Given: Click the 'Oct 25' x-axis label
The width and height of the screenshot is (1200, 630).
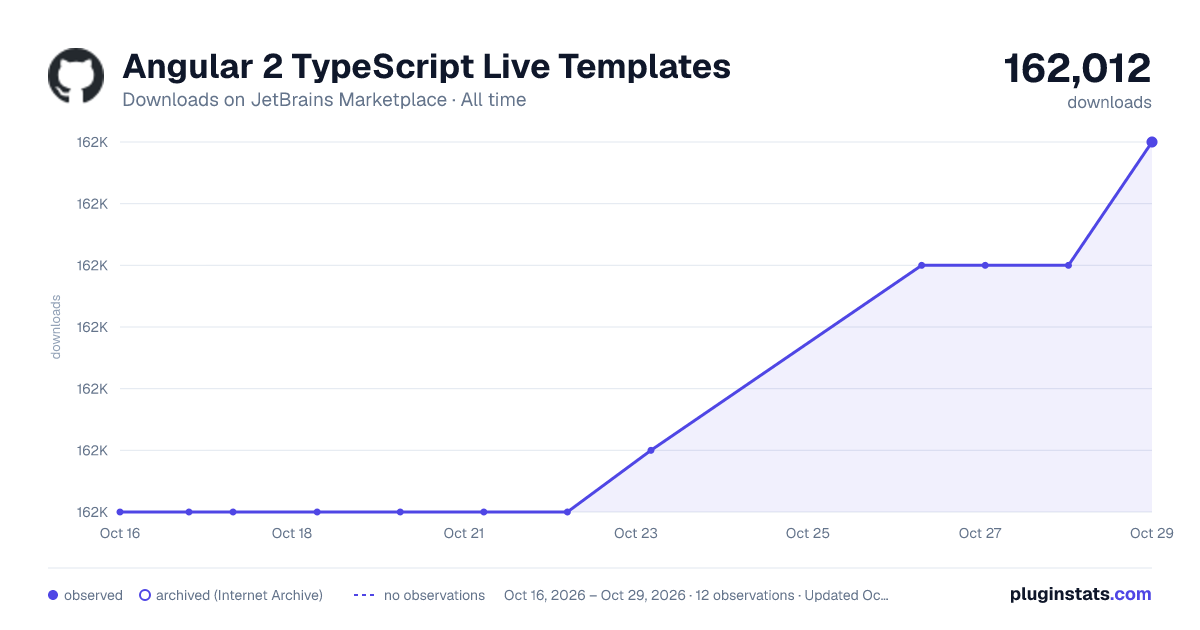Looking at the screenshot, I should coord(808,533).
